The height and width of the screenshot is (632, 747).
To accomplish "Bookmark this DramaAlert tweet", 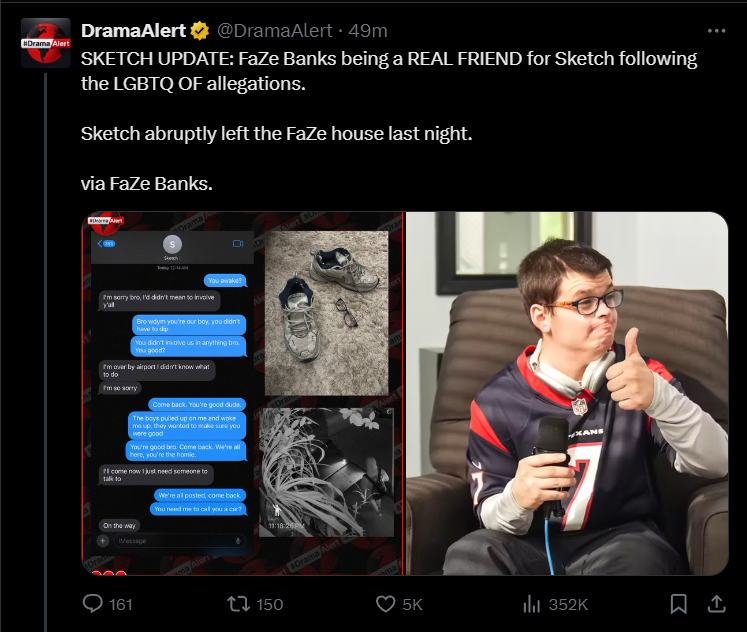I will tap(678, 604).
